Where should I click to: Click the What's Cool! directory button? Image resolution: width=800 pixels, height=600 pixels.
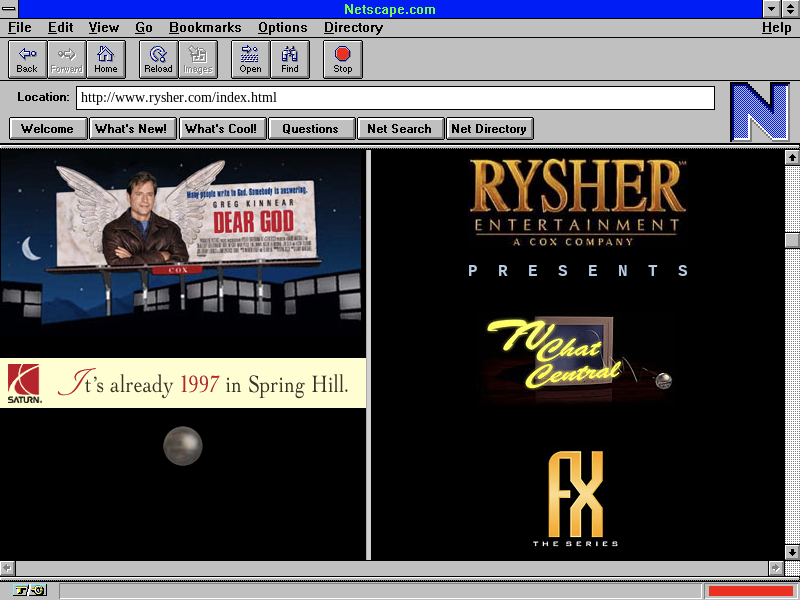point(221,128)
